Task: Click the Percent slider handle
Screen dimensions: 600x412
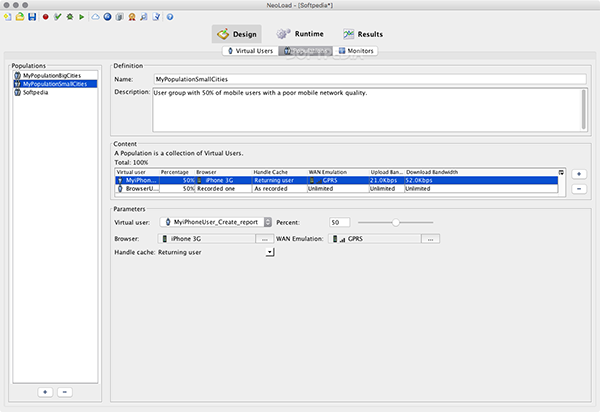Action: [396, 222]
